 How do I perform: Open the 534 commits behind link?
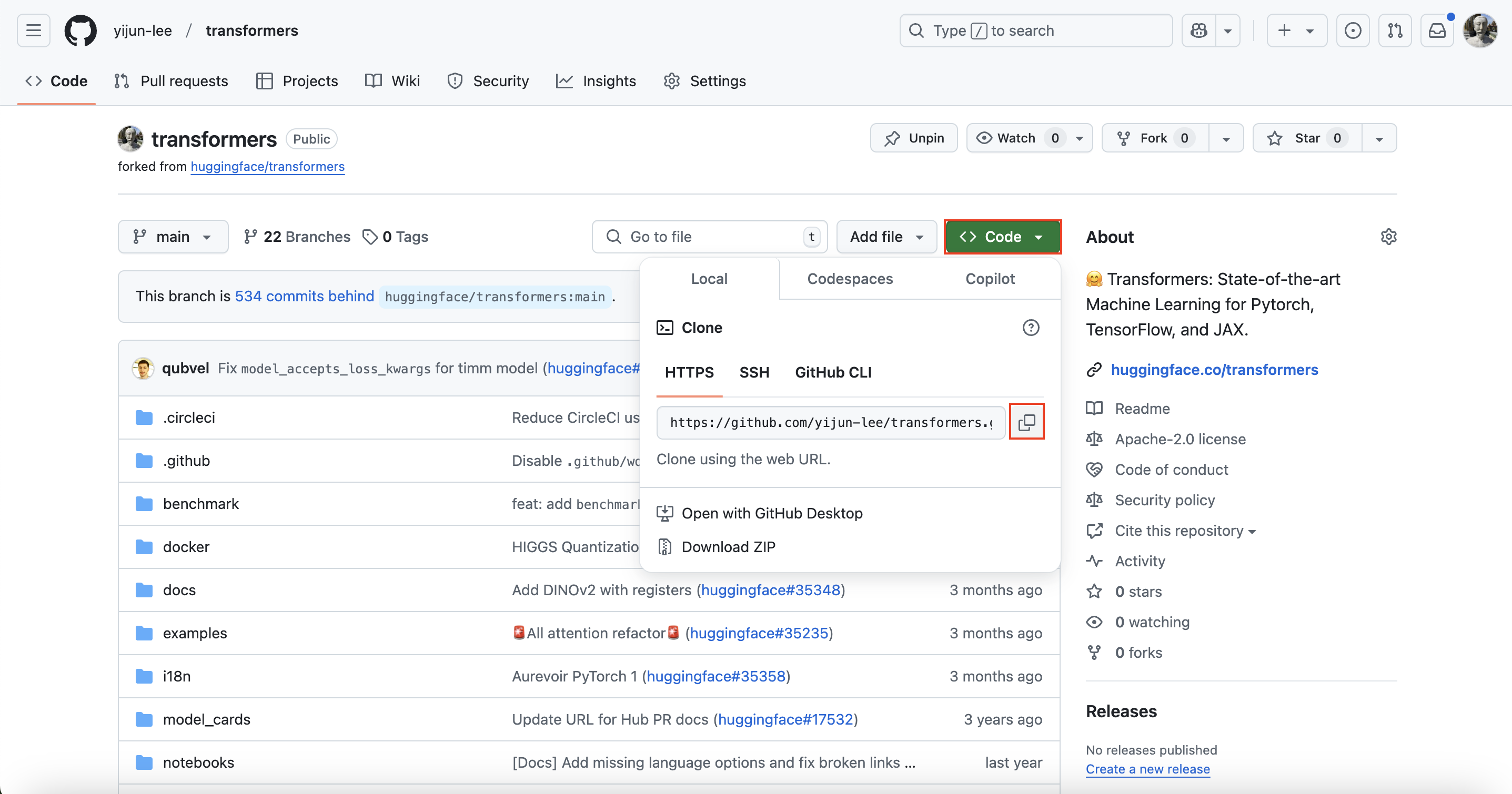tap(304, 297)
